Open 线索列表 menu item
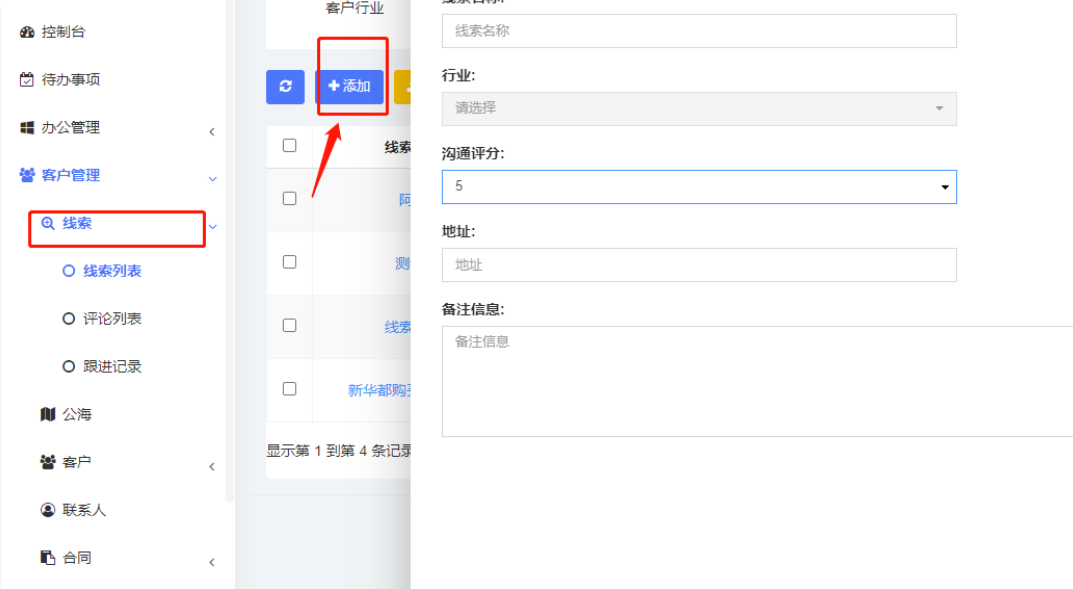The width and height of the screenshot is (1073, 589). pyautogui.click(x=112, y=272)
